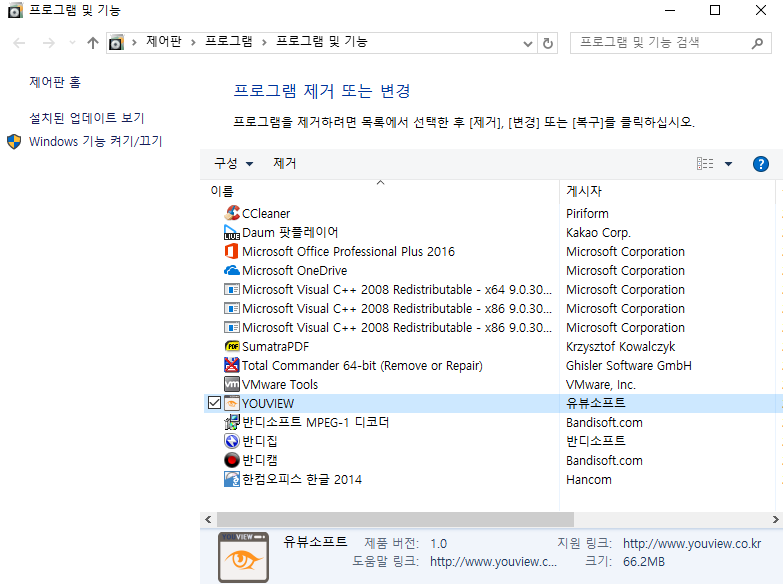The width and height of the screenshot is (783, 584).
Task: Click the Control Panel icon in address bar
Action: tap(116, 43)
